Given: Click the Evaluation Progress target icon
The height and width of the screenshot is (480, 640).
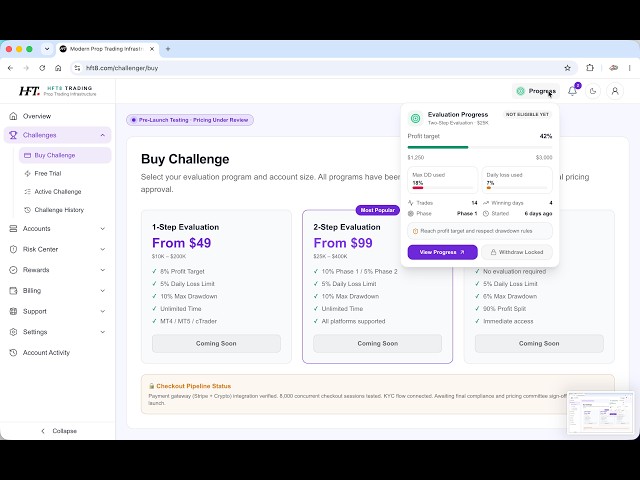Looking at the screenshot, I should (x=416, y=118).
